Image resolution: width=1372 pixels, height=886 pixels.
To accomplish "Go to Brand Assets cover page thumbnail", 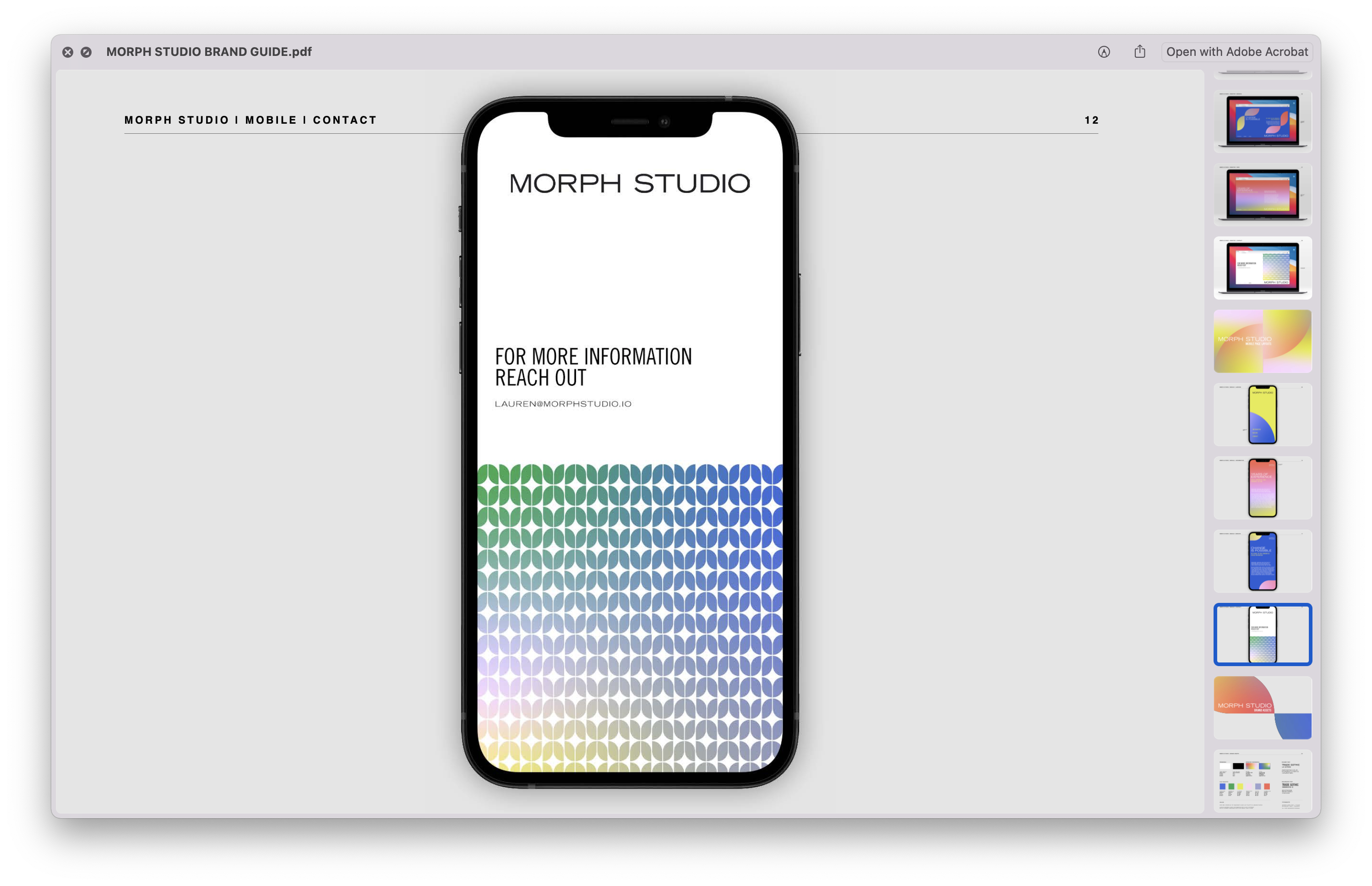I will click(x=1262, y=708).
